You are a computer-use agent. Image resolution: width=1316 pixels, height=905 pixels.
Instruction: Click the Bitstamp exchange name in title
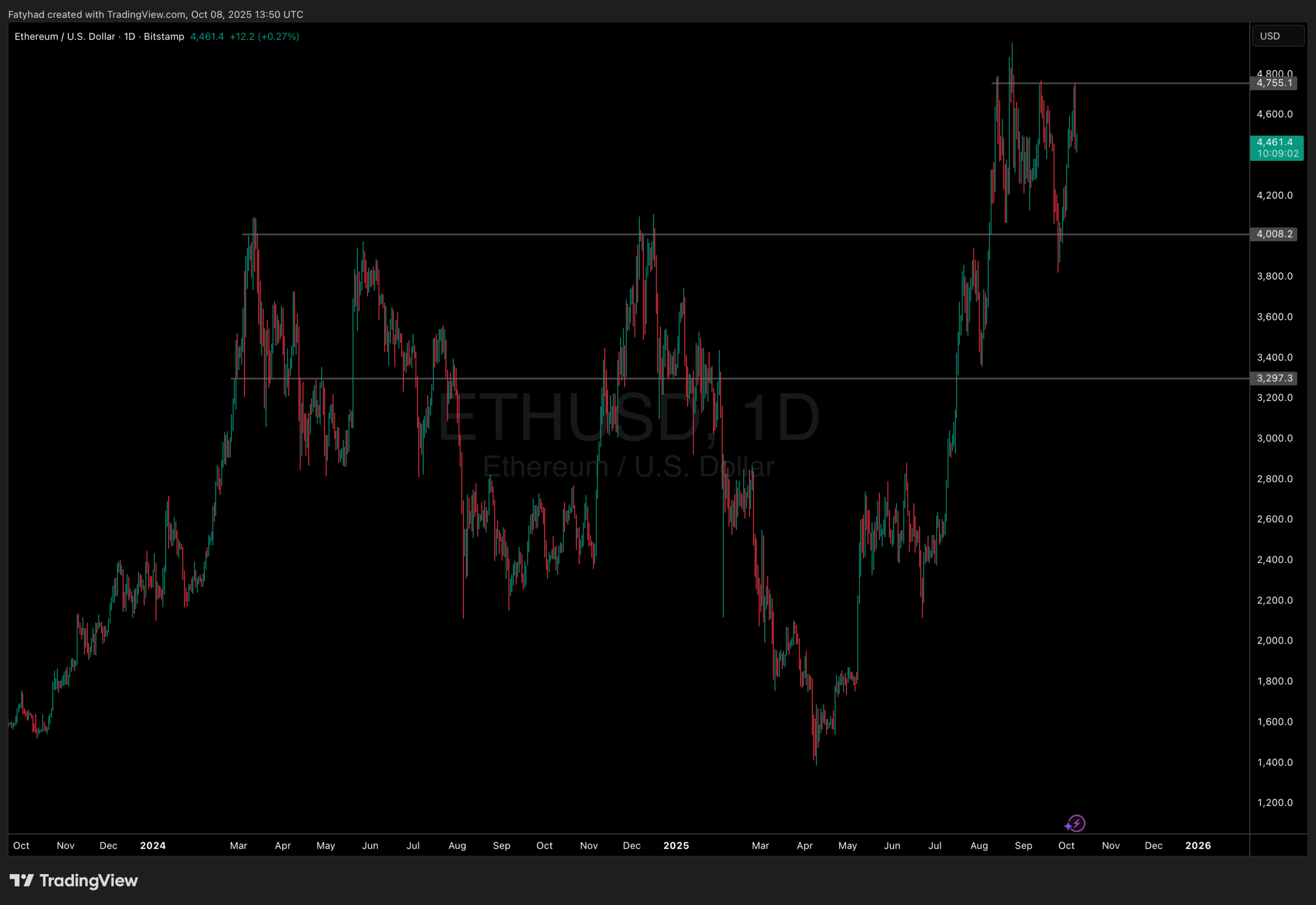(164, 37)
